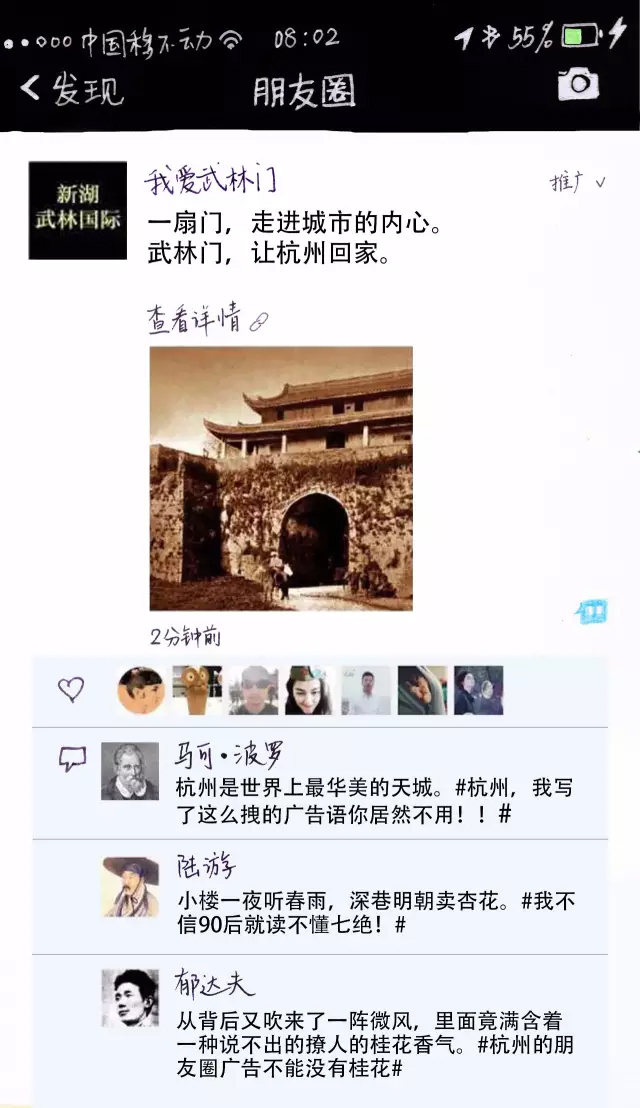The image size is (640, 1108).
Task: Tap the sunglasses man liker avatar
Action: coord(254,690)
